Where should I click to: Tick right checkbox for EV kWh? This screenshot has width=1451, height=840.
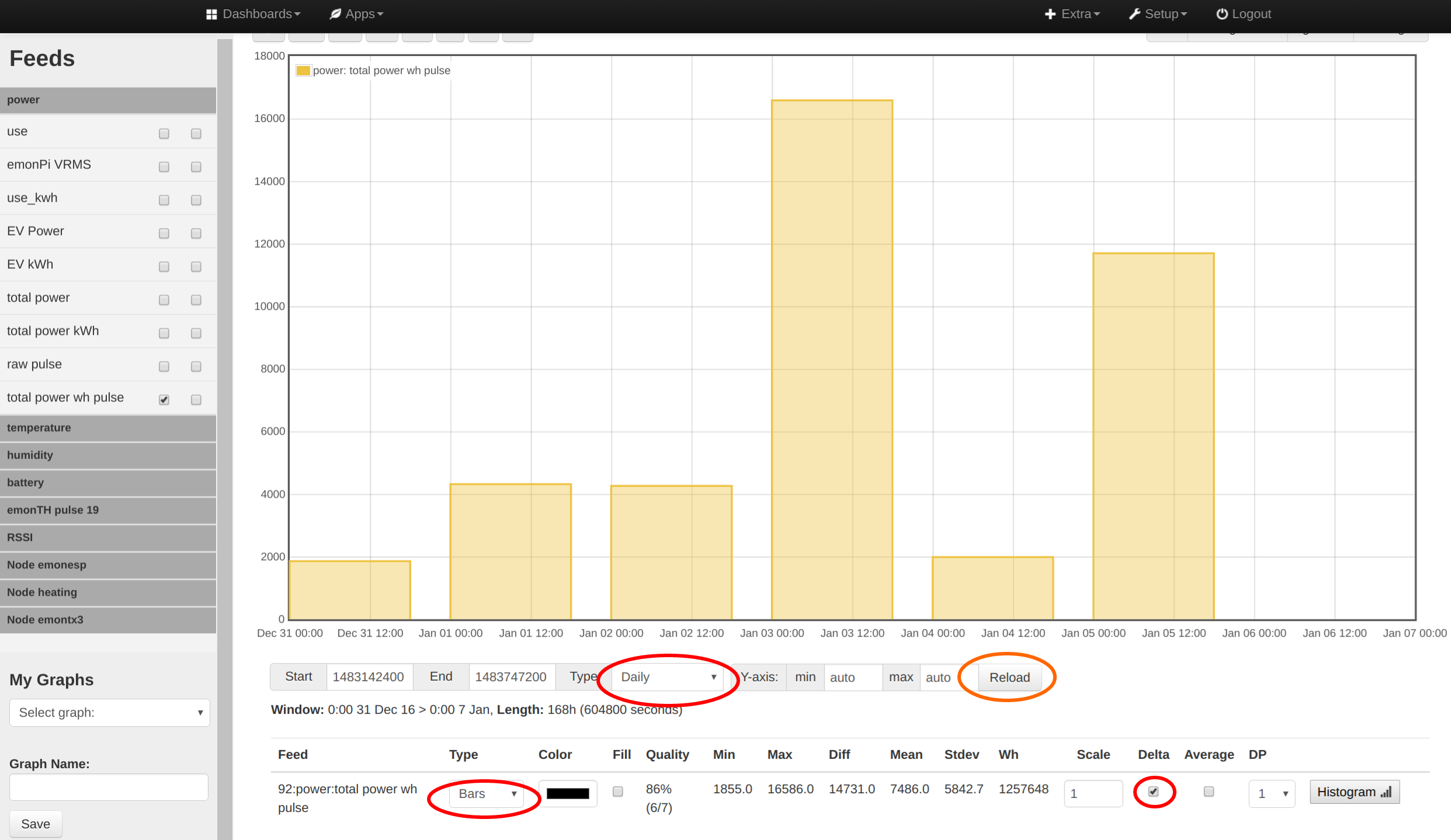tap(196, 267)
